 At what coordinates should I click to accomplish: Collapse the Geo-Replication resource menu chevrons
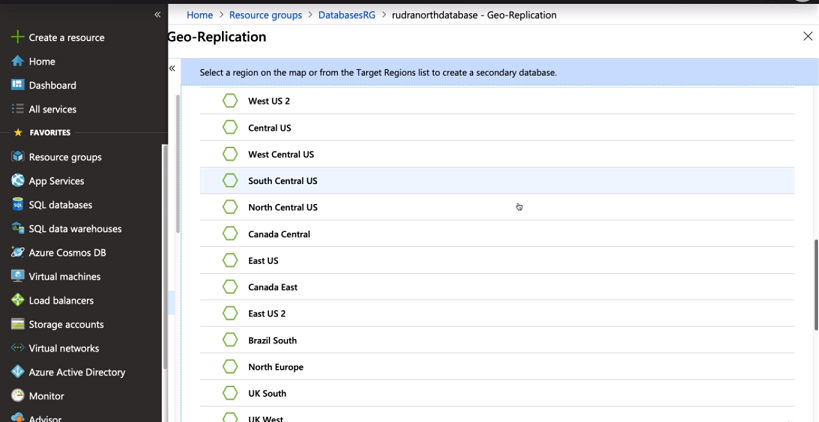[172, 68]
